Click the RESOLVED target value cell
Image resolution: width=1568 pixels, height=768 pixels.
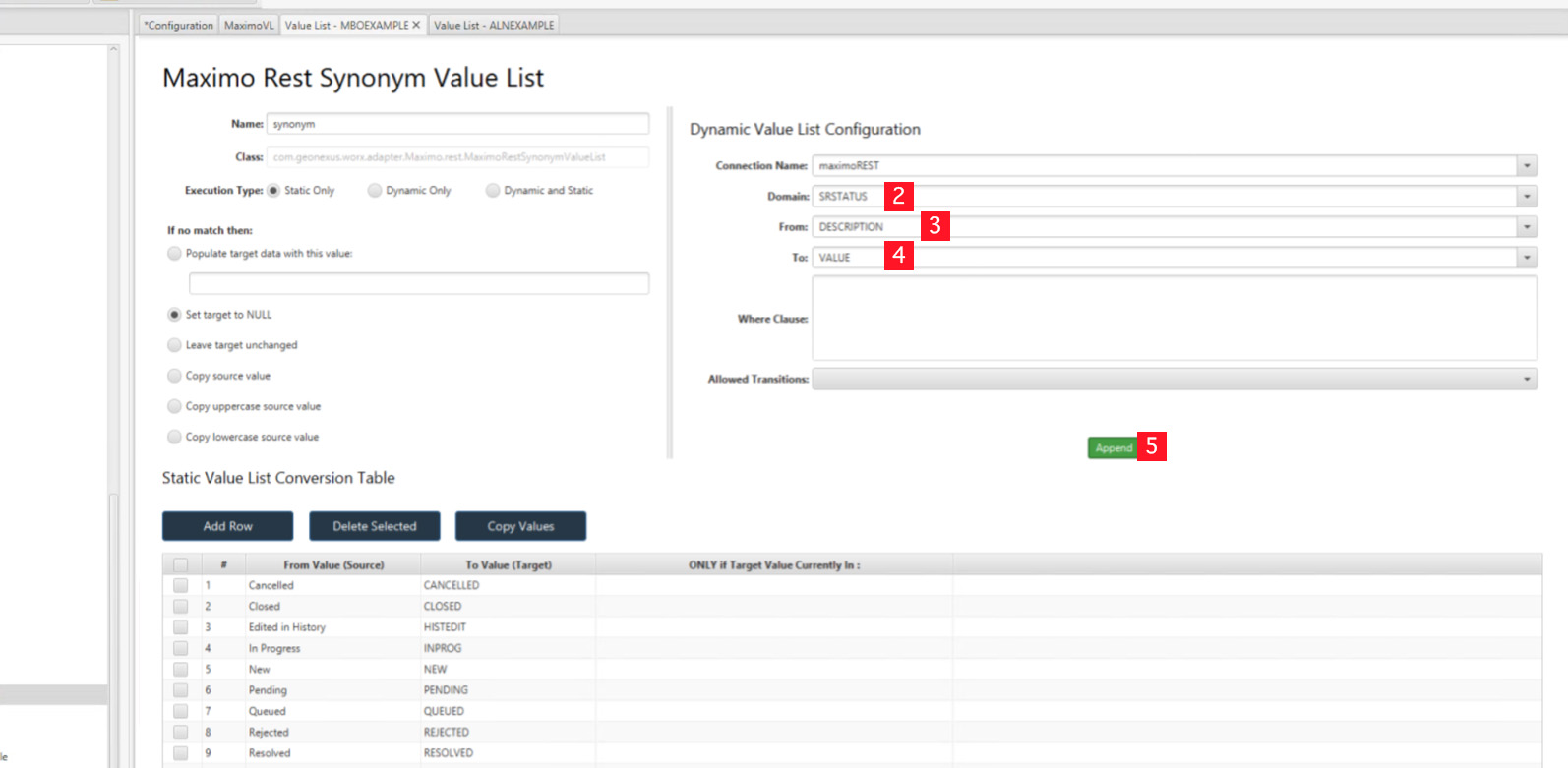pyautogui.click(x=509, y=753)
